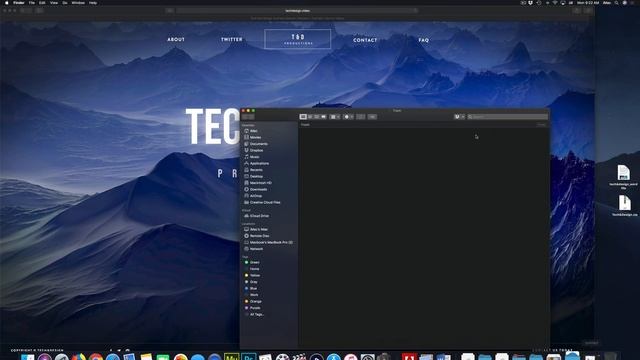Select Remote Disc under Locations

(x=256, y=236)
